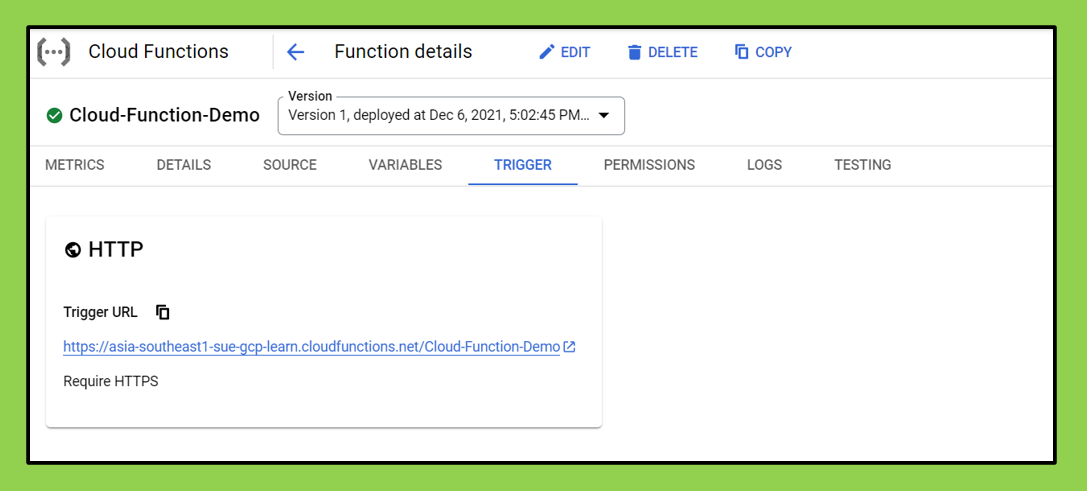This screenshot has width=1087, height=491.
Task: Open the Details tab
Action: pos(184,165)
